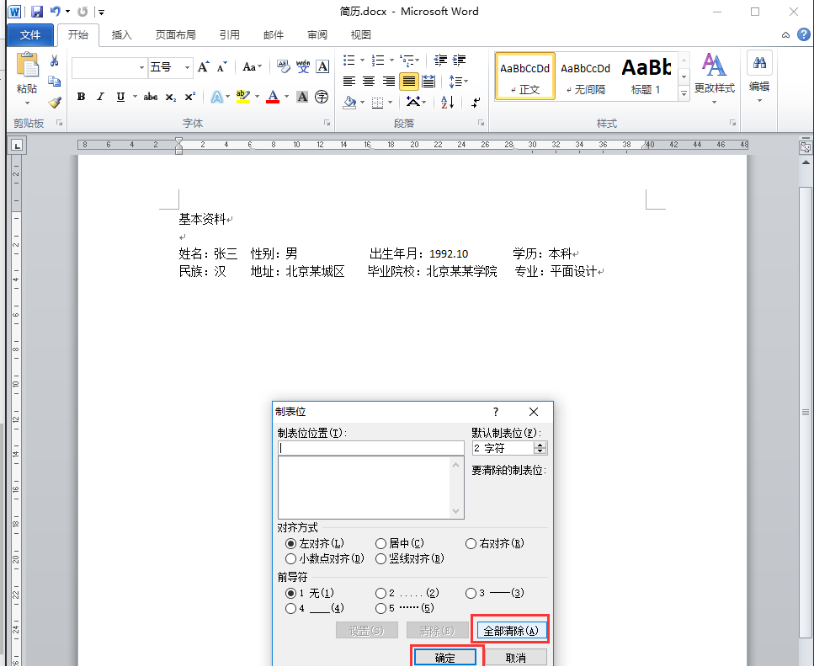Click the character shading icon
The image size is (814, 666).
[x=302, y=97]
